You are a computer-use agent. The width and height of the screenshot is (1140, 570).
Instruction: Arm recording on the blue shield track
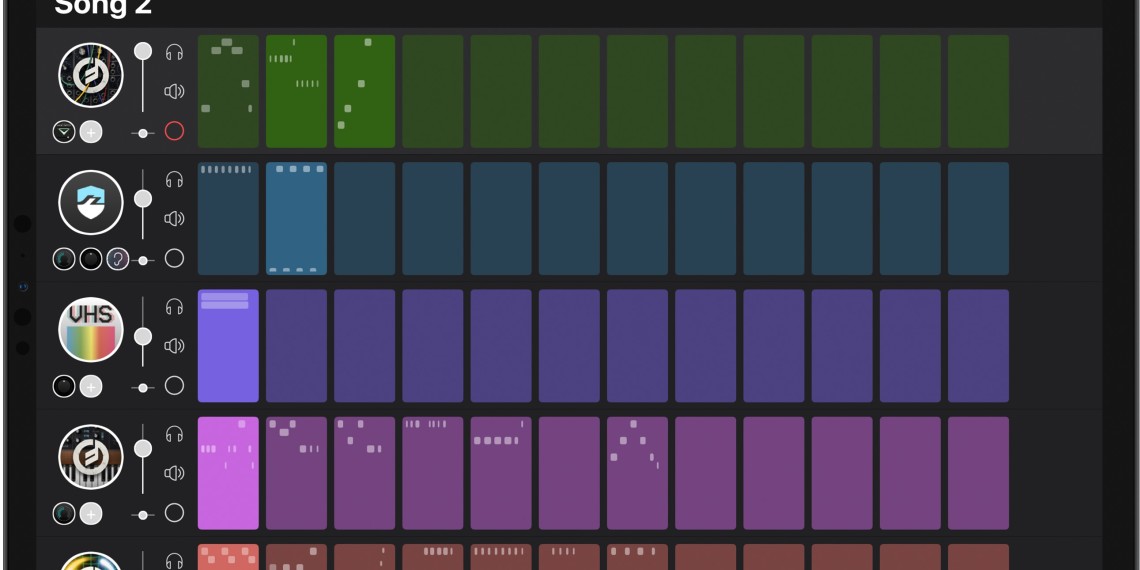coord(174,258)
